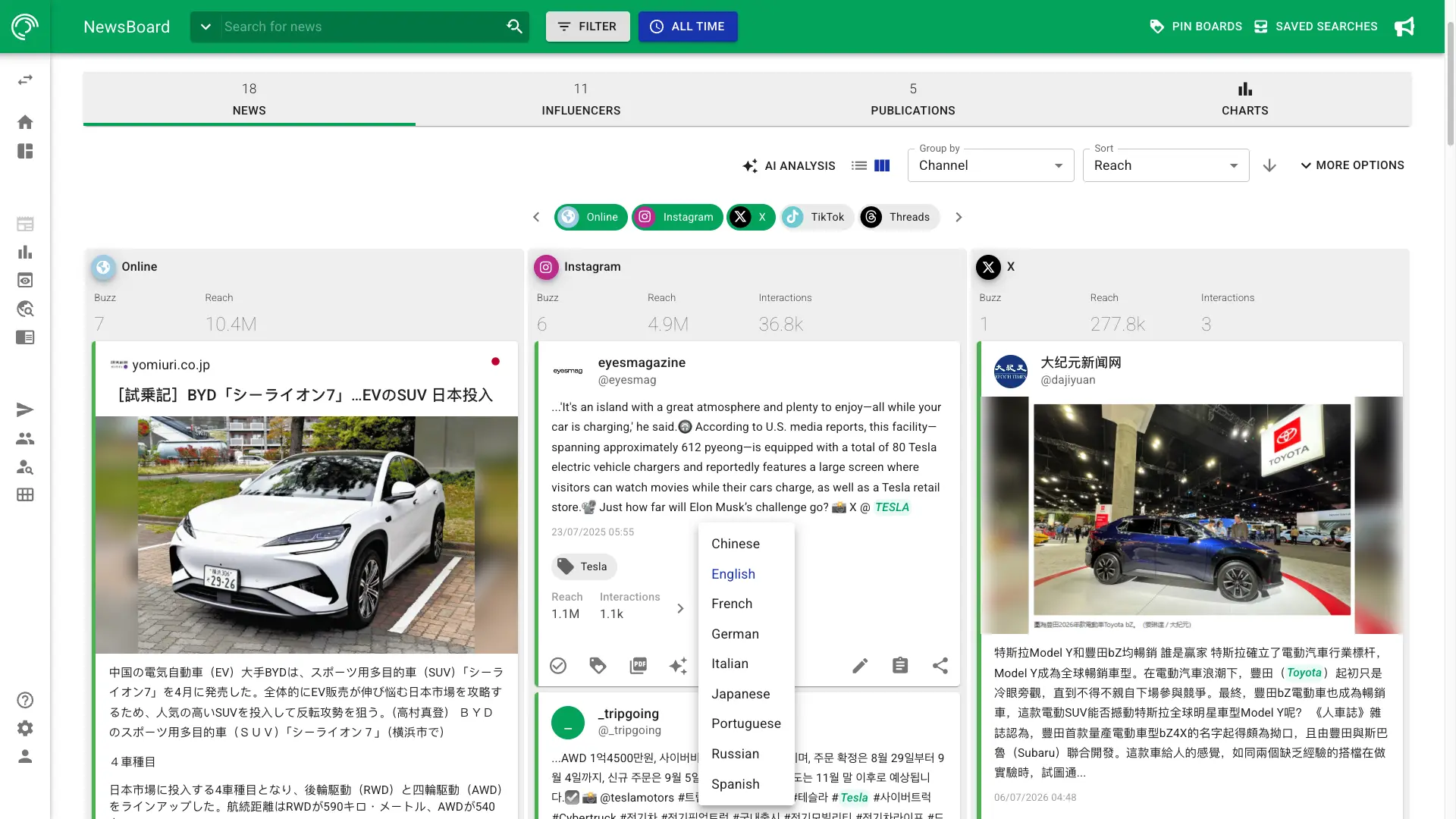Switch to the PUBLICATIONS tab
Image resolution: width=1456 pixels, height=819 pixels.
point(913,99)
